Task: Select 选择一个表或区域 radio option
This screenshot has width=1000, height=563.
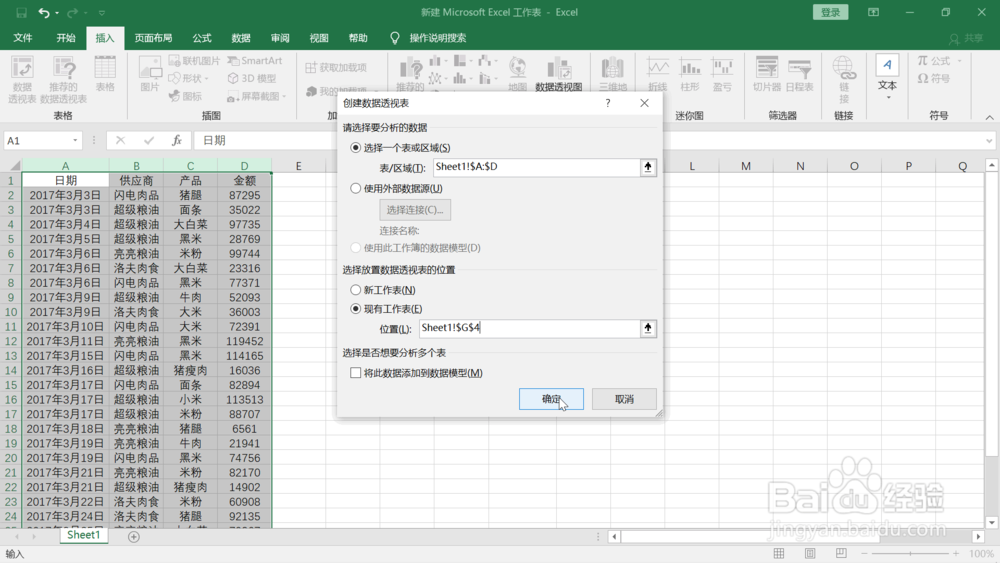Action: click(x=355, y=147)
